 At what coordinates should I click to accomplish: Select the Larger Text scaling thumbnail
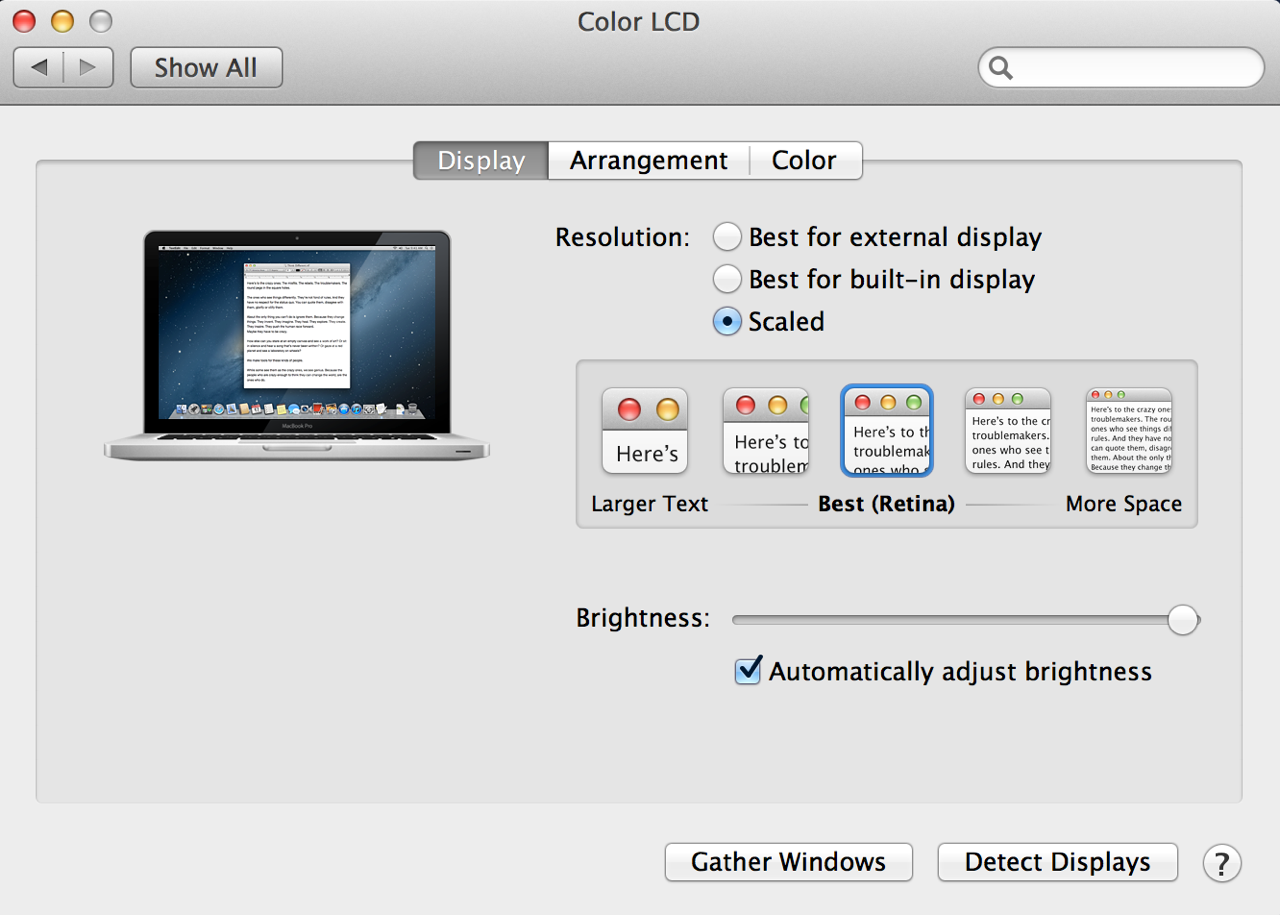[645, 430]
